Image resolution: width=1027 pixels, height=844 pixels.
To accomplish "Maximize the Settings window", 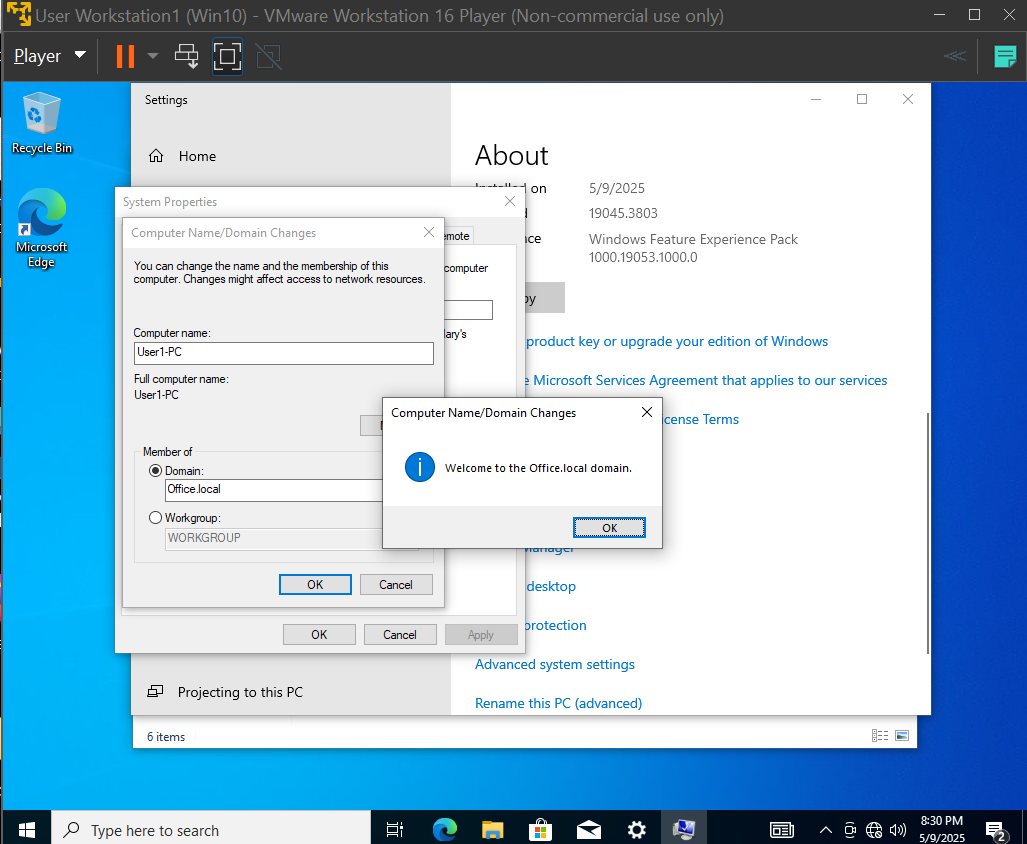I will [862, 100].
